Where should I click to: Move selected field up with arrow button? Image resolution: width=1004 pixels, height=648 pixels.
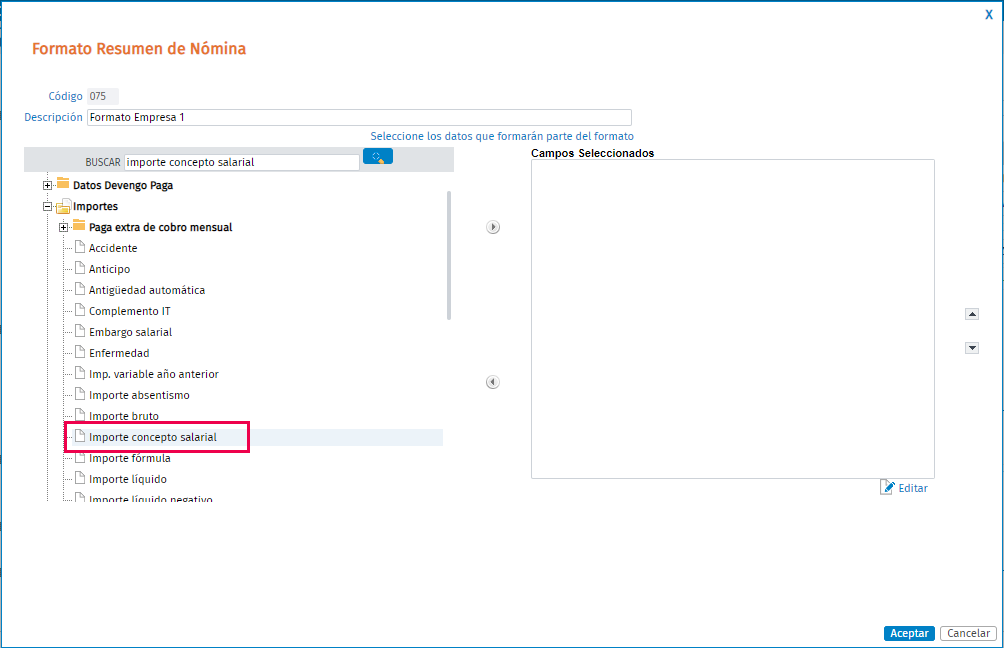(972, 314)
